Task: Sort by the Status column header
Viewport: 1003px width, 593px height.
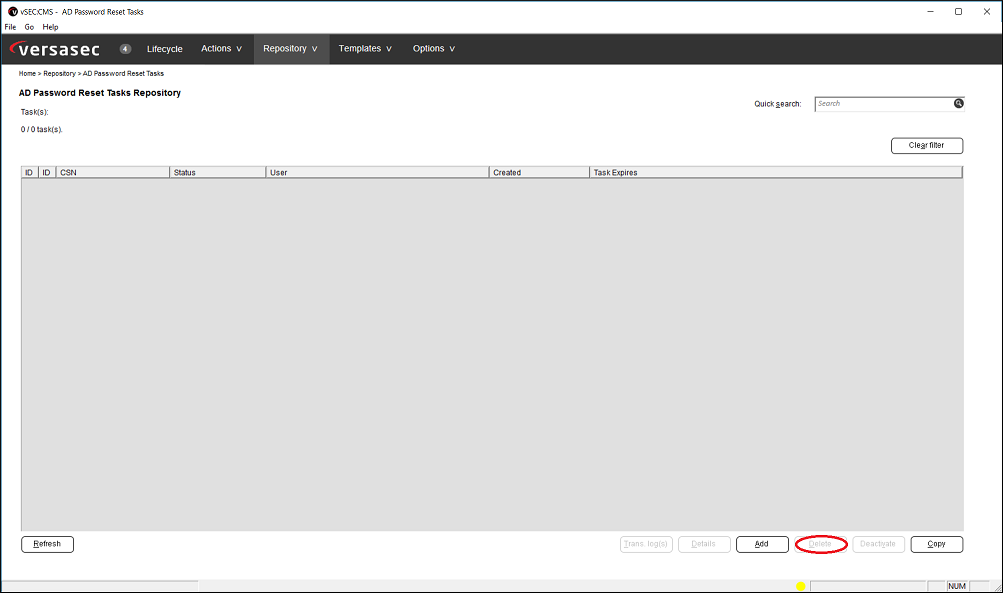Action: 217,173
